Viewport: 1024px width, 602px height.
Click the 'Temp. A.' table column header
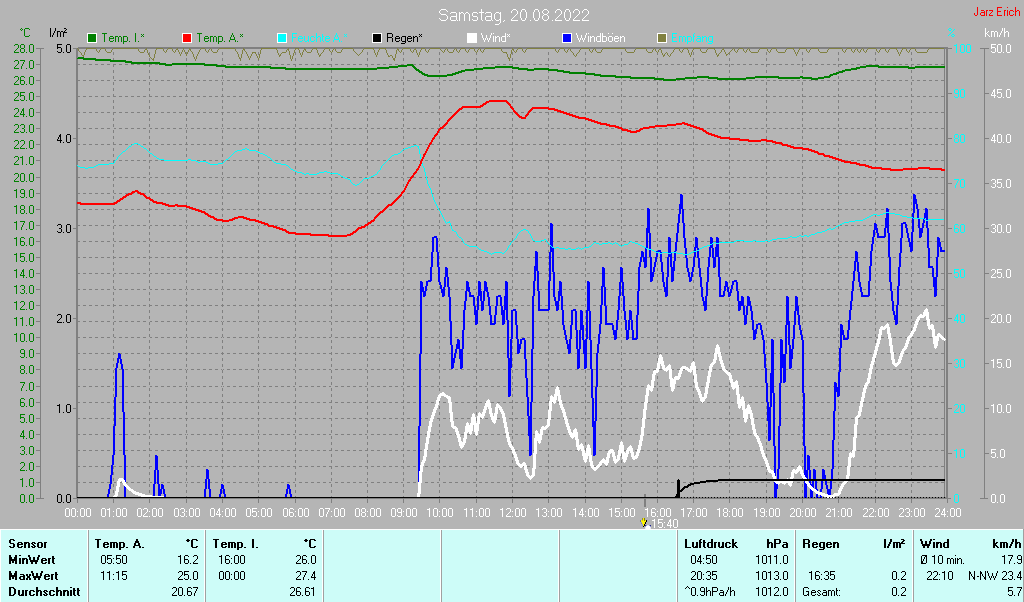pos(120,544)
